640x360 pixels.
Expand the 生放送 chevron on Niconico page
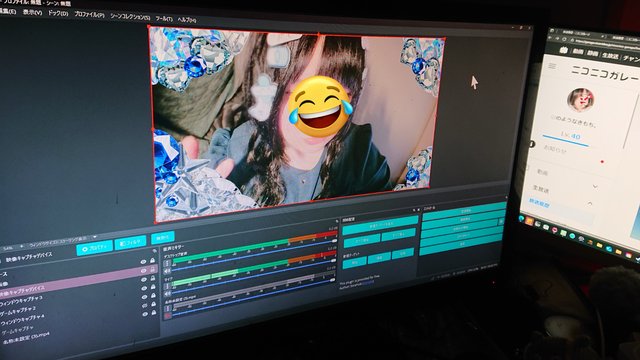click(x=595, y=187)
